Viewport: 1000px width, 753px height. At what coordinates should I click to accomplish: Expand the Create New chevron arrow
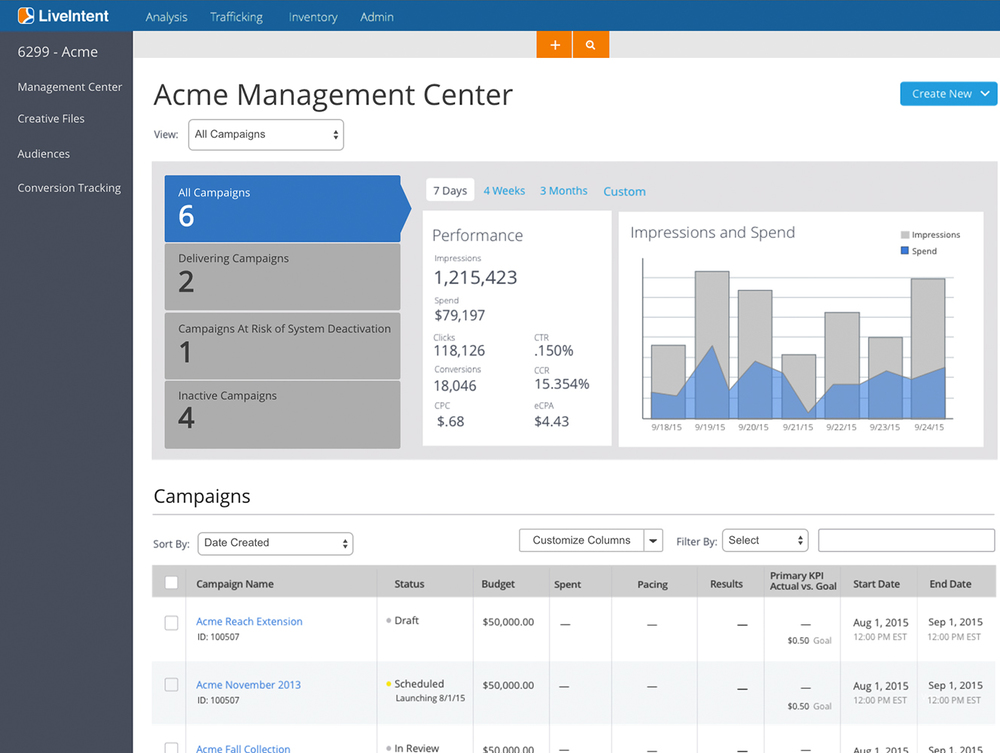[985, 94]
